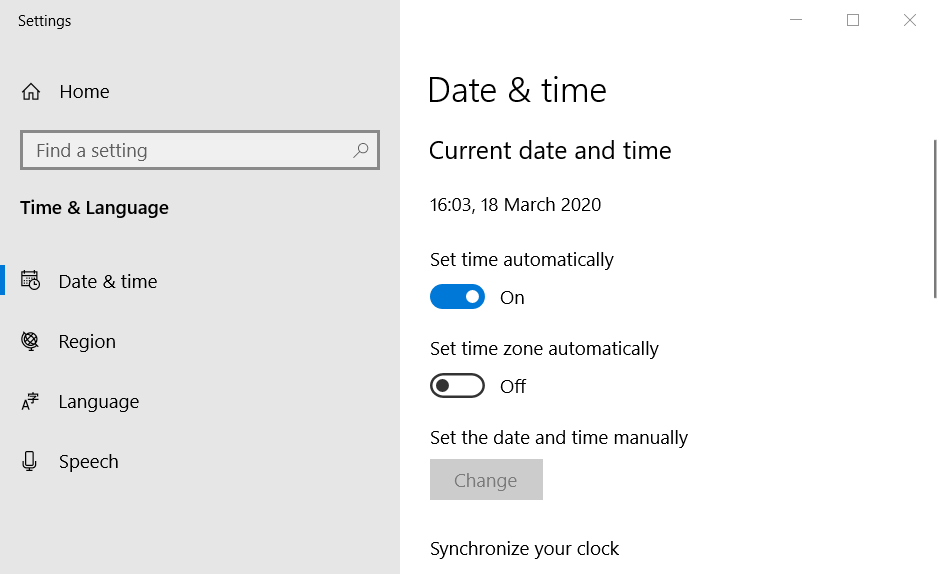Screen dimensions: 939x574
Task: Click the Region globe icon
Action: 30,341
